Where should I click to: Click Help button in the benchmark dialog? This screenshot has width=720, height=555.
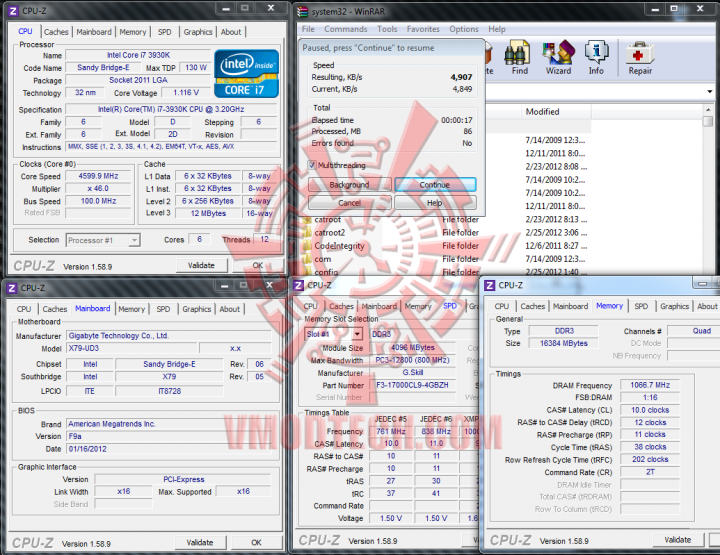(435, 202)
